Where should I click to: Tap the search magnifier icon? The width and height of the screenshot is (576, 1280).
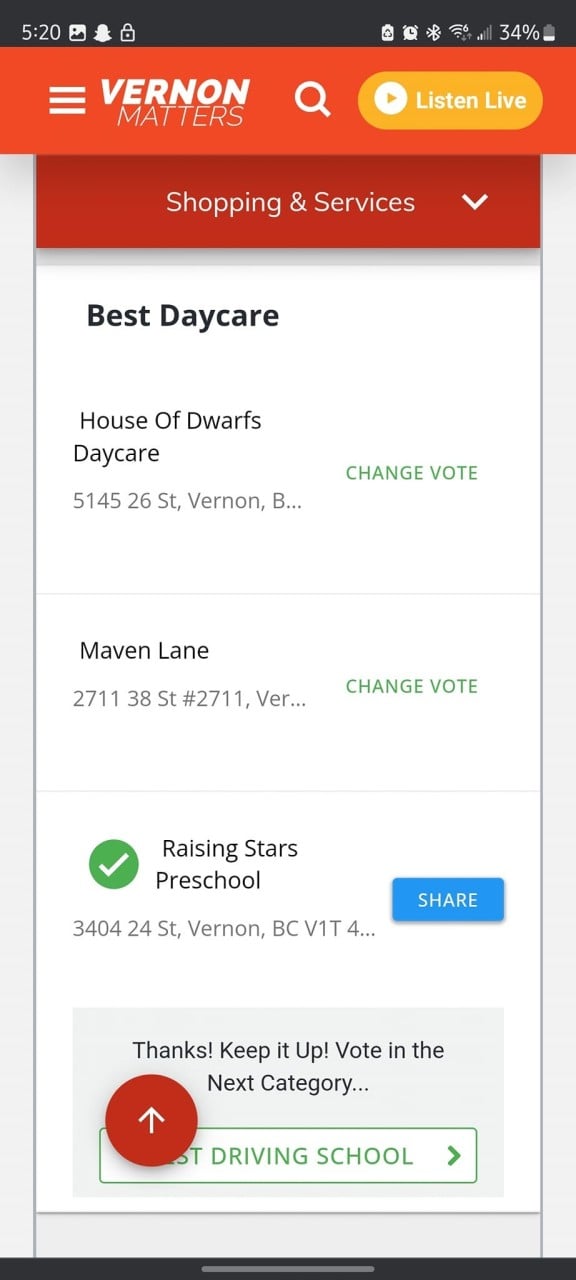[313, 100]
